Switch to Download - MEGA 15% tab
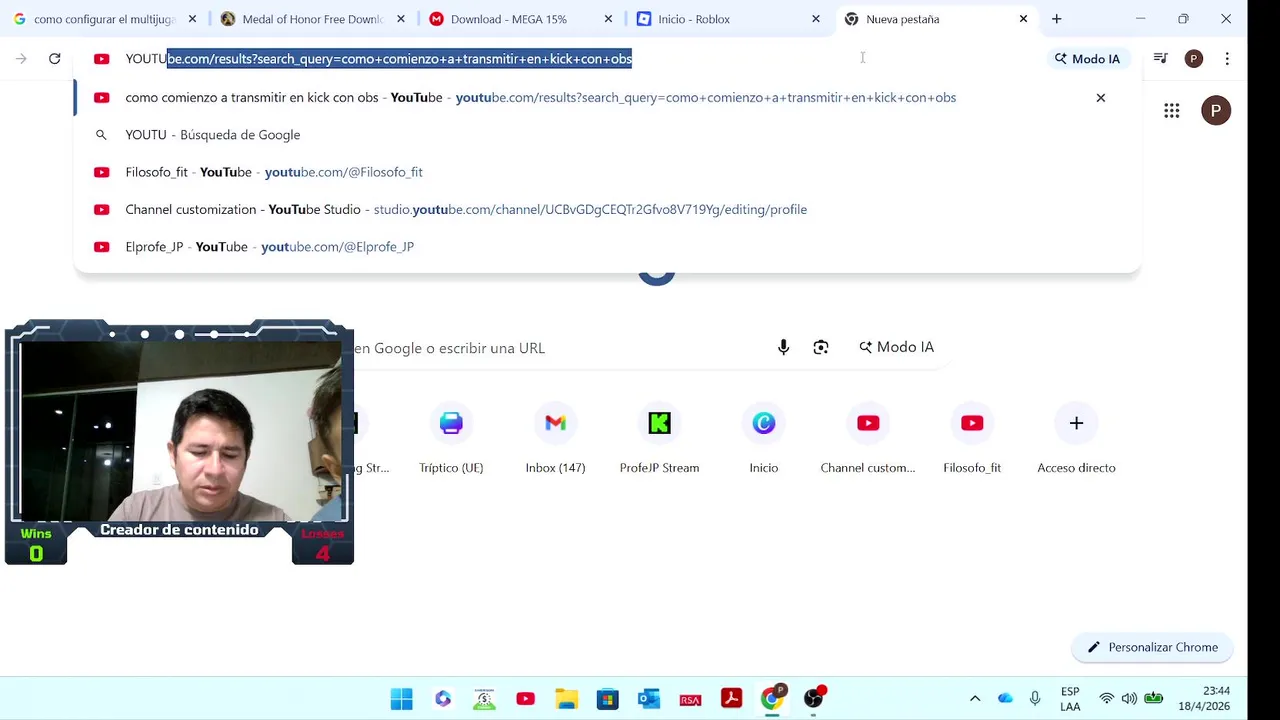Viewport: 1280px width, 720px height. pyautogui.click(x=521, y=19)
